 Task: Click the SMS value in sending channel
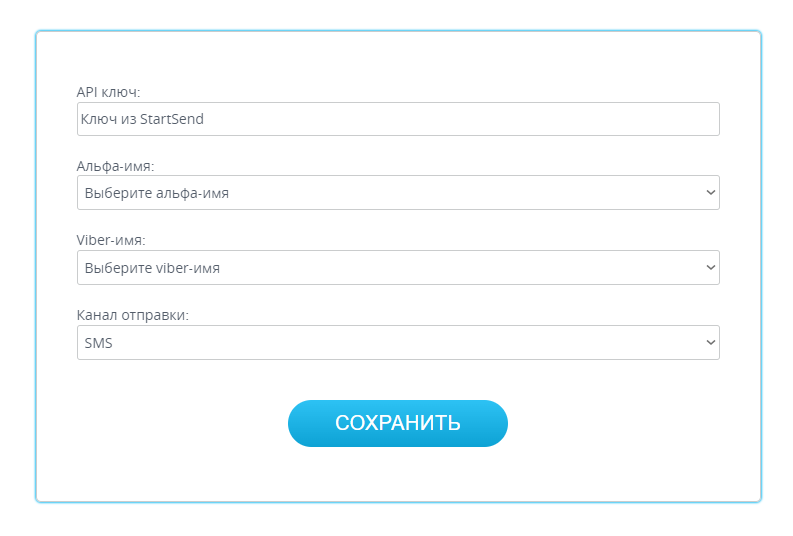click(x=99, y=342)
